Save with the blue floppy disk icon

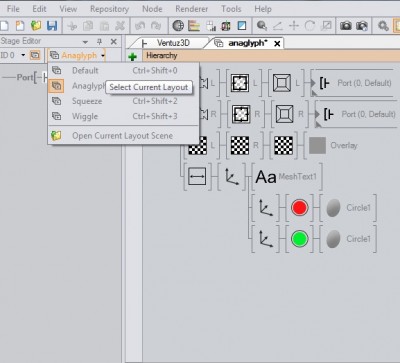tap(52, 26)
